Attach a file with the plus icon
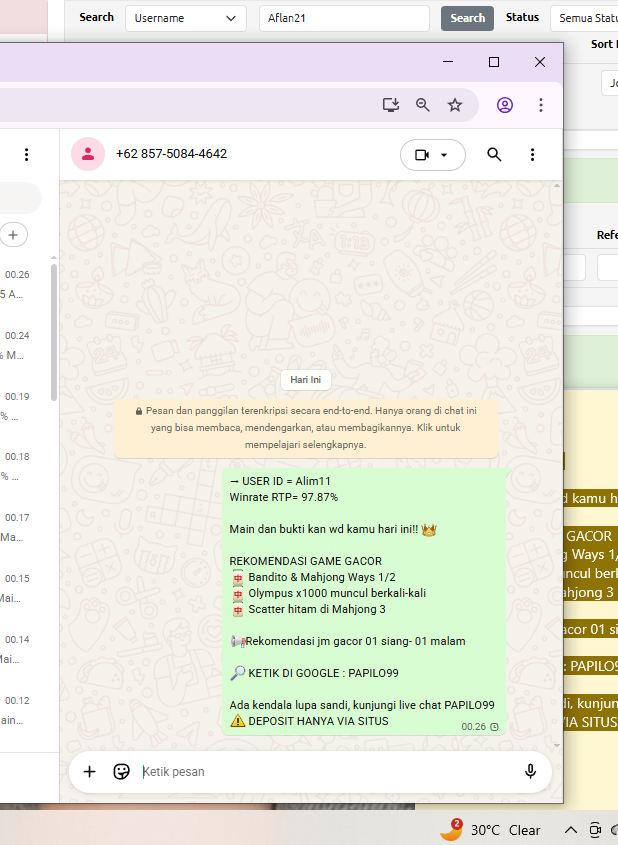The width and height of the screenshot is (618, 845). coord(89,772)
